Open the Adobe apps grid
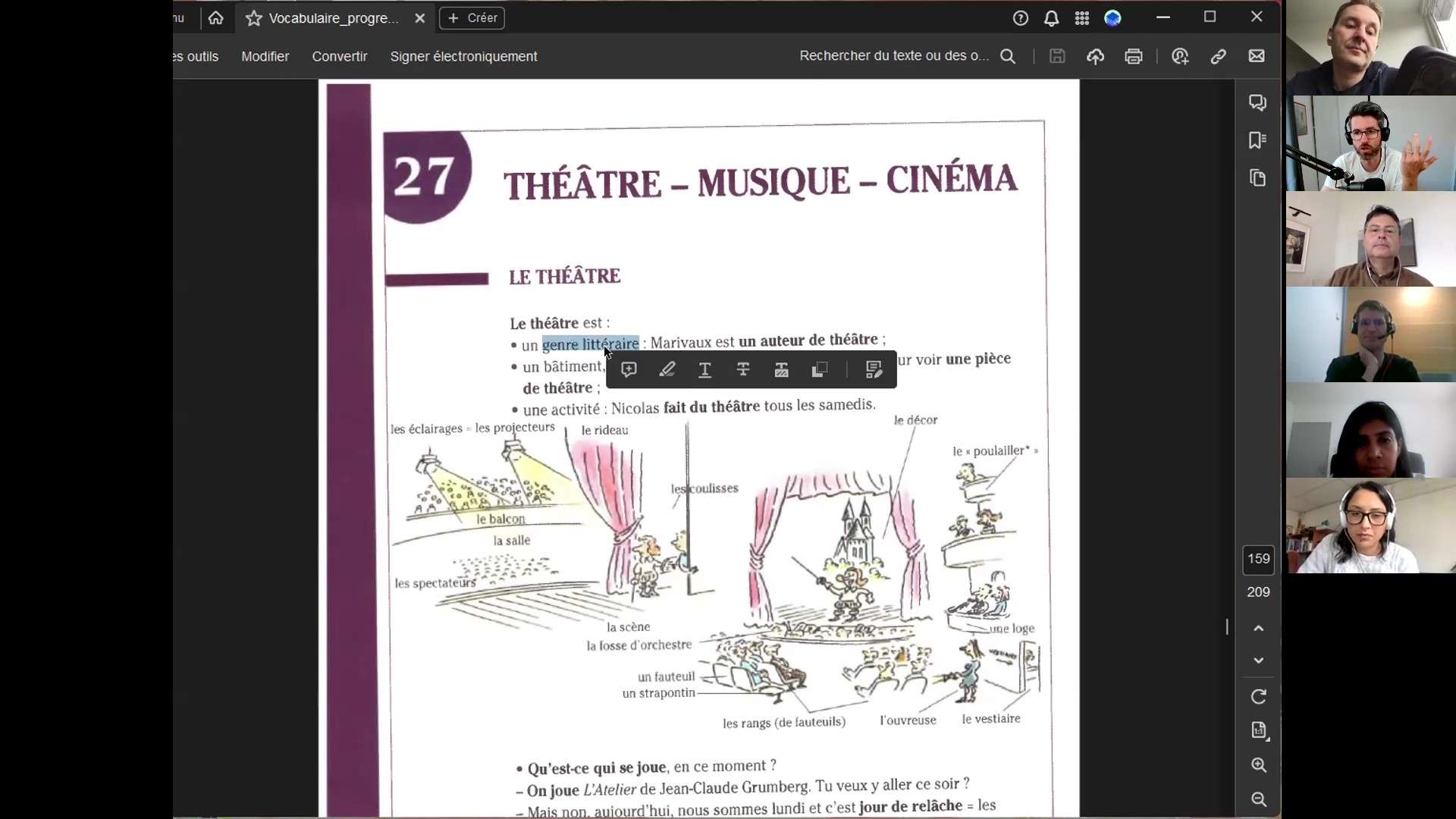Image resolution: width=1456 pixels, height=819 pixels. 1082,18
